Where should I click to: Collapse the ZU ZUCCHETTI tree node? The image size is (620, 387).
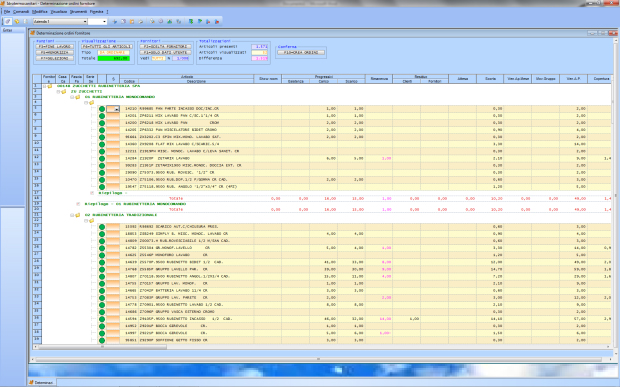click(58, 92)
